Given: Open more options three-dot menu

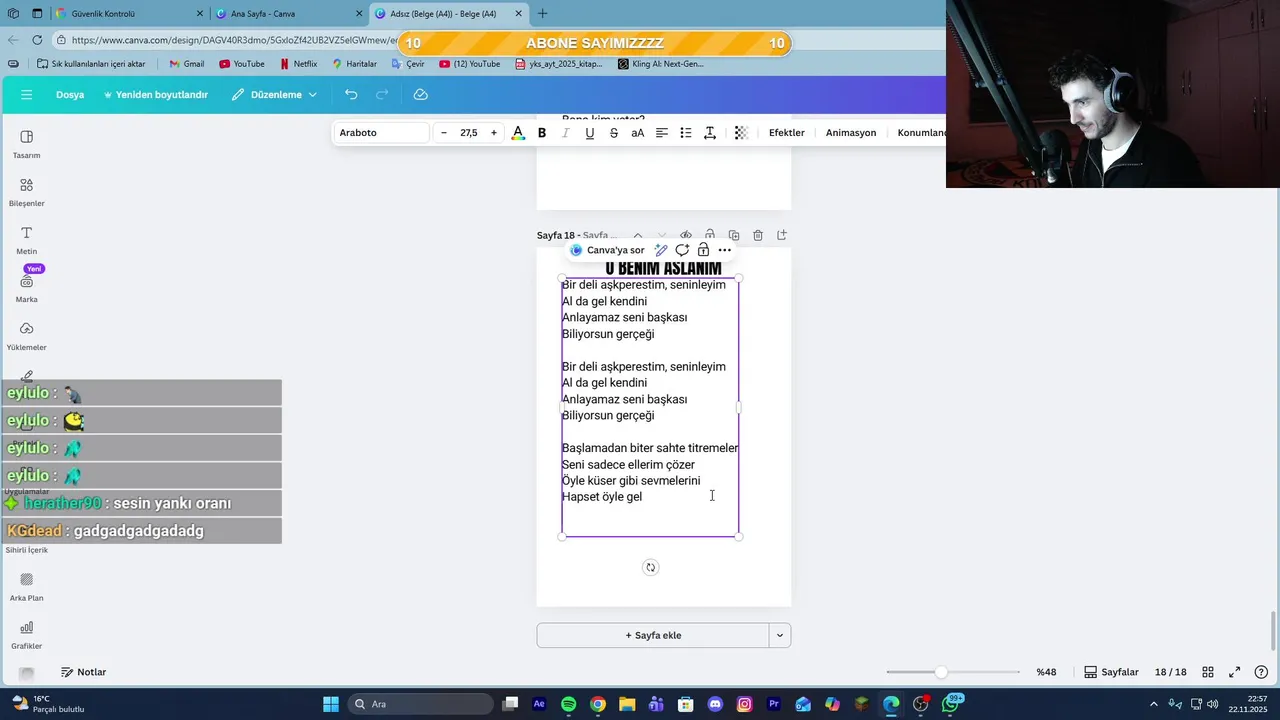Looking at the screenshot, I should (724, 250).
